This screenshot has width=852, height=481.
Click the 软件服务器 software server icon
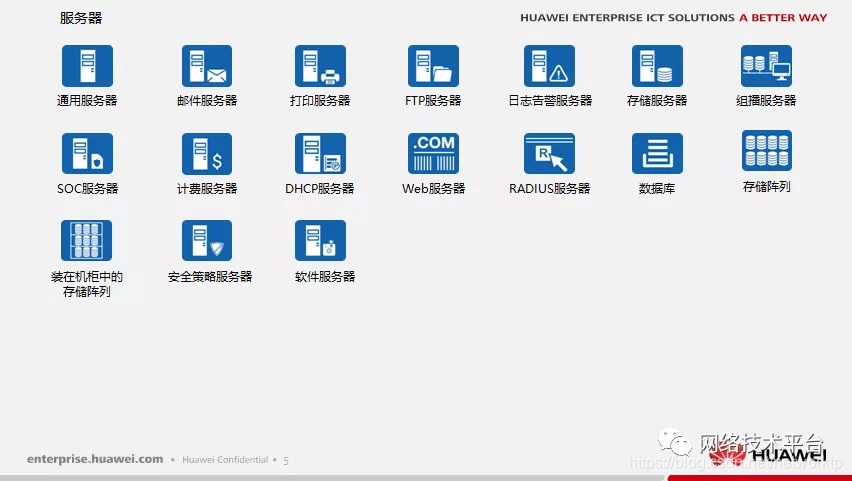coord(320,241)
